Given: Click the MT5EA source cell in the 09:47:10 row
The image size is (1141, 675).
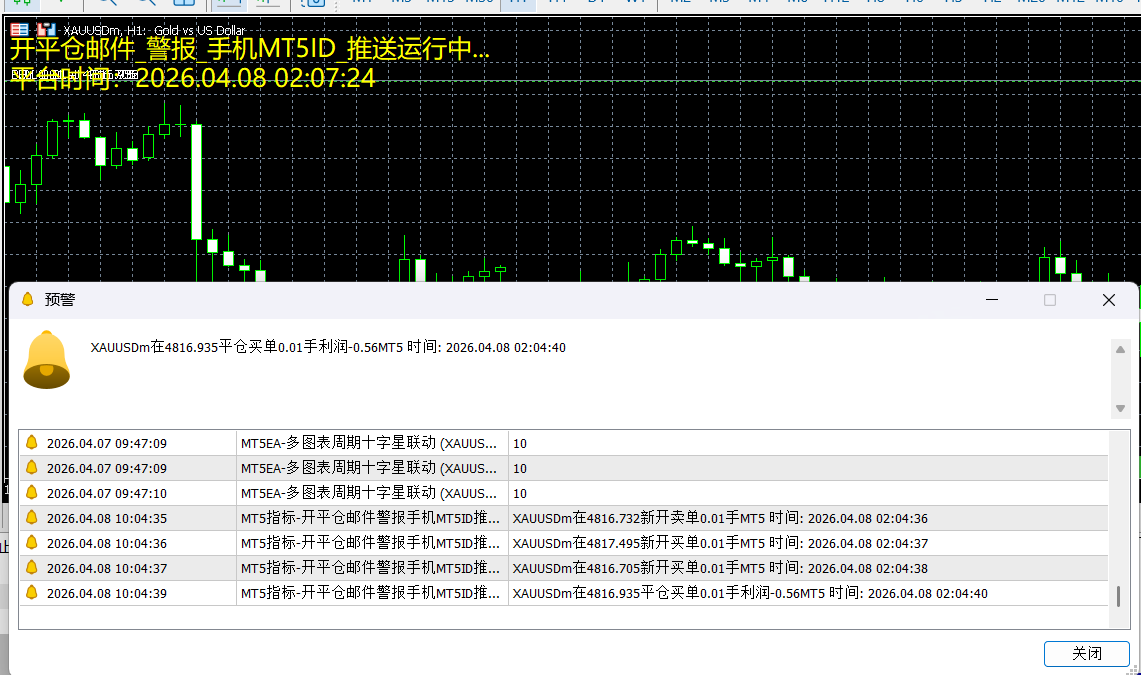Looking at the screenshot, I should 370,493.
